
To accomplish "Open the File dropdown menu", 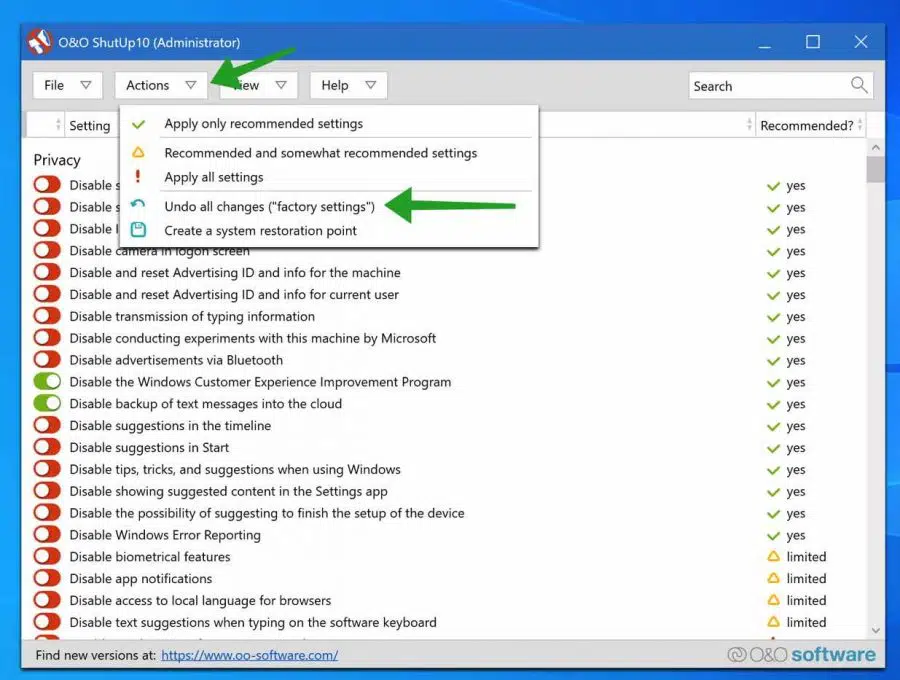I will (67, 85).
